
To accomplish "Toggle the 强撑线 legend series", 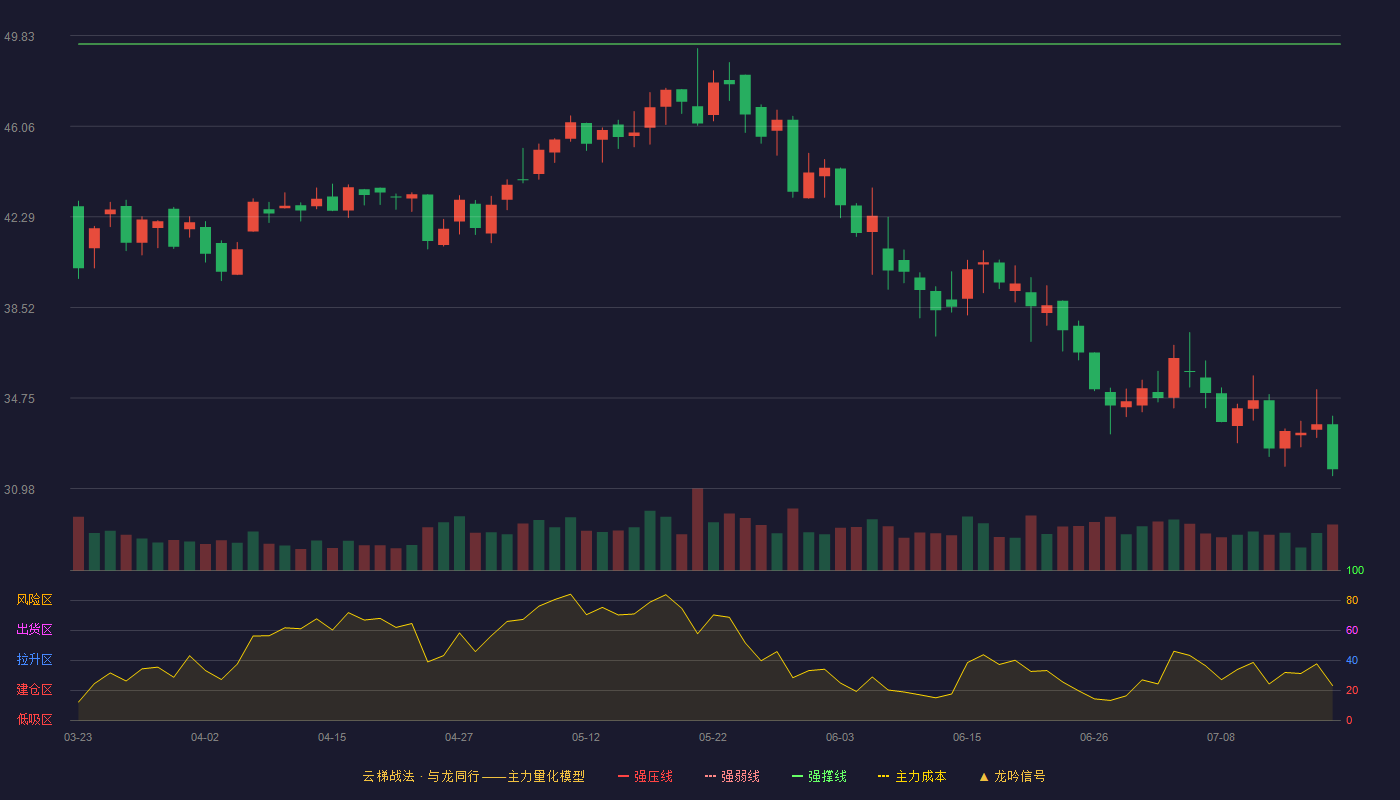I will point(819,776).
